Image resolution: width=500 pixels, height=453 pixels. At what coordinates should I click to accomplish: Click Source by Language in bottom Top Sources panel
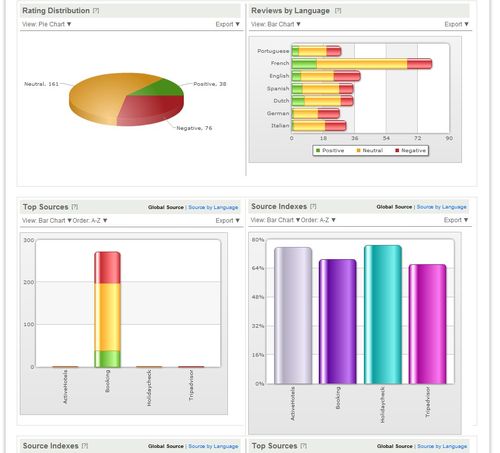(442, 446)
